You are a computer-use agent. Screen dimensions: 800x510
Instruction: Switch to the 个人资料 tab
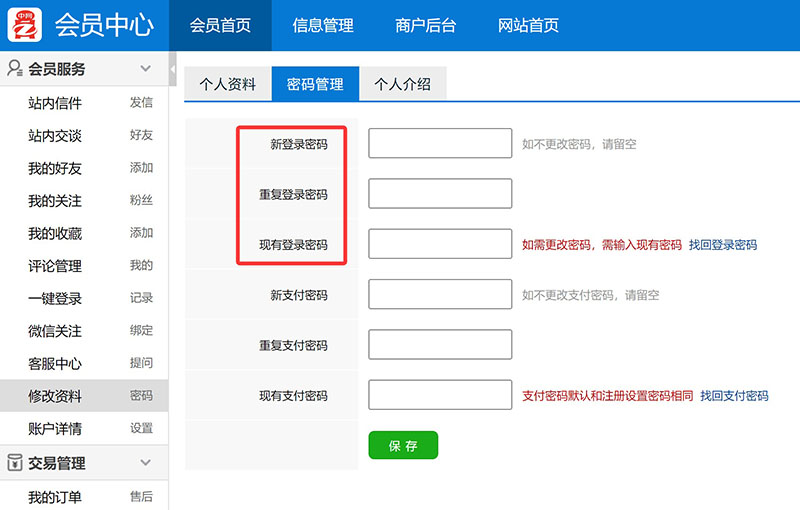(x=228, y=85)
